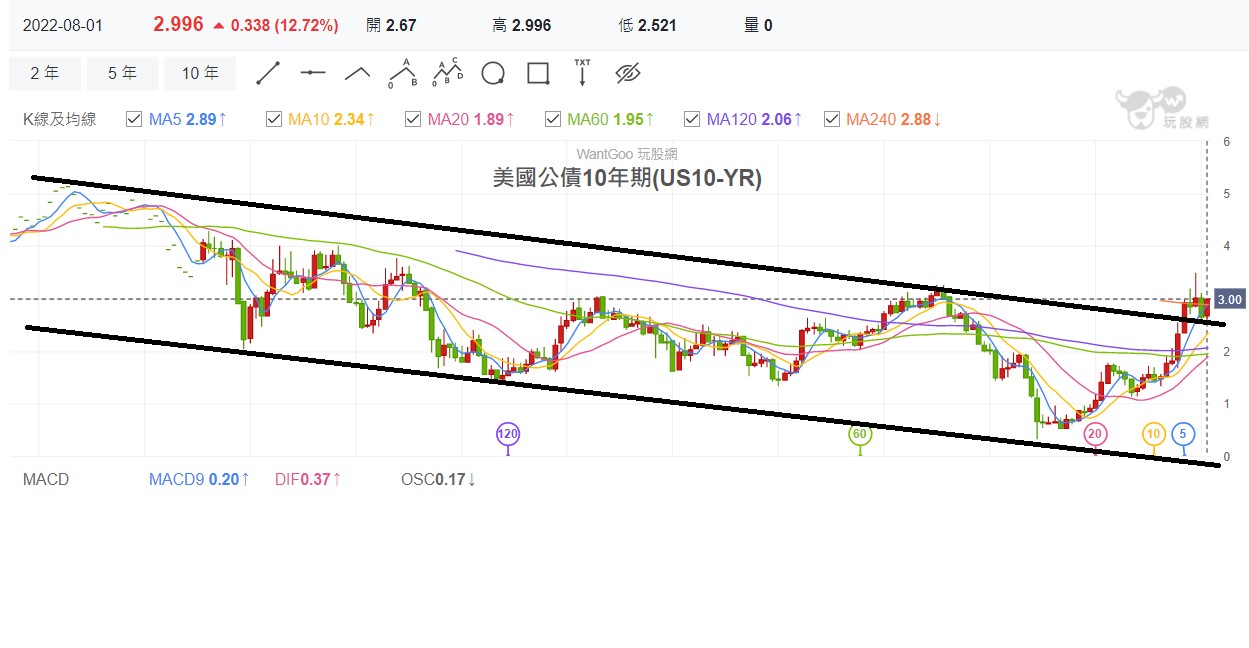Select the angle line drawing tool
Viewport: 1249px width, 648px height.
pyautogui.click(x=358, y=73)
